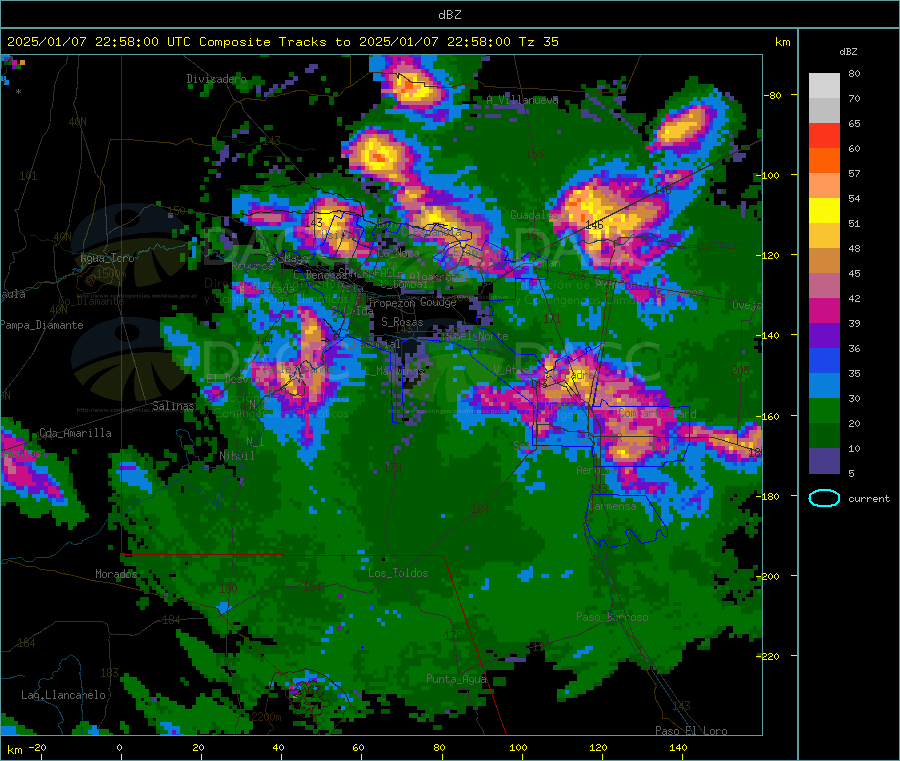
Task: Choose the slate purple 5-10 dBZ swatch
Action: coord(824,461)
